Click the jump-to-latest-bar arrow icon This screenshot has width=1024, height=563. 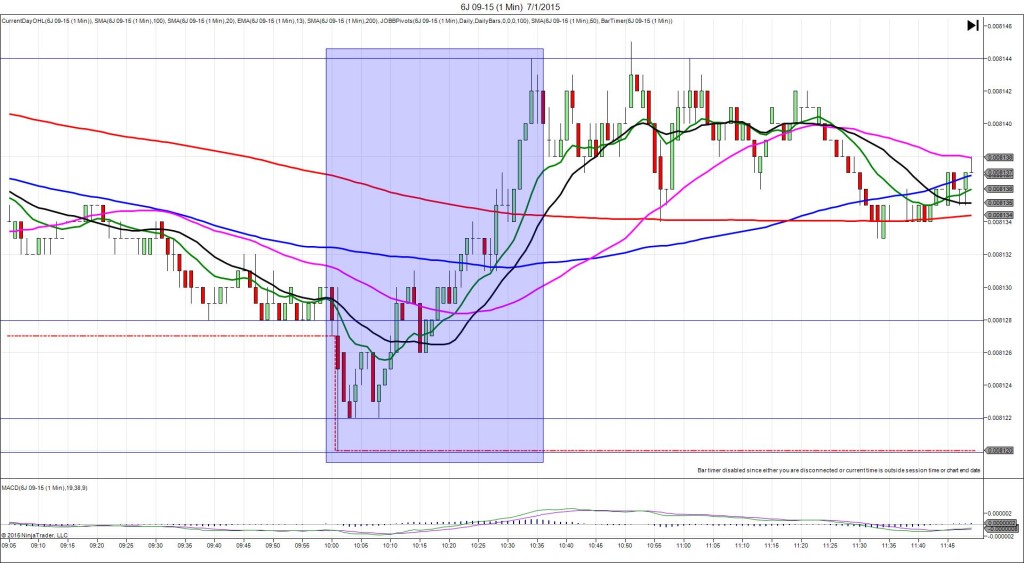[971, 26]
